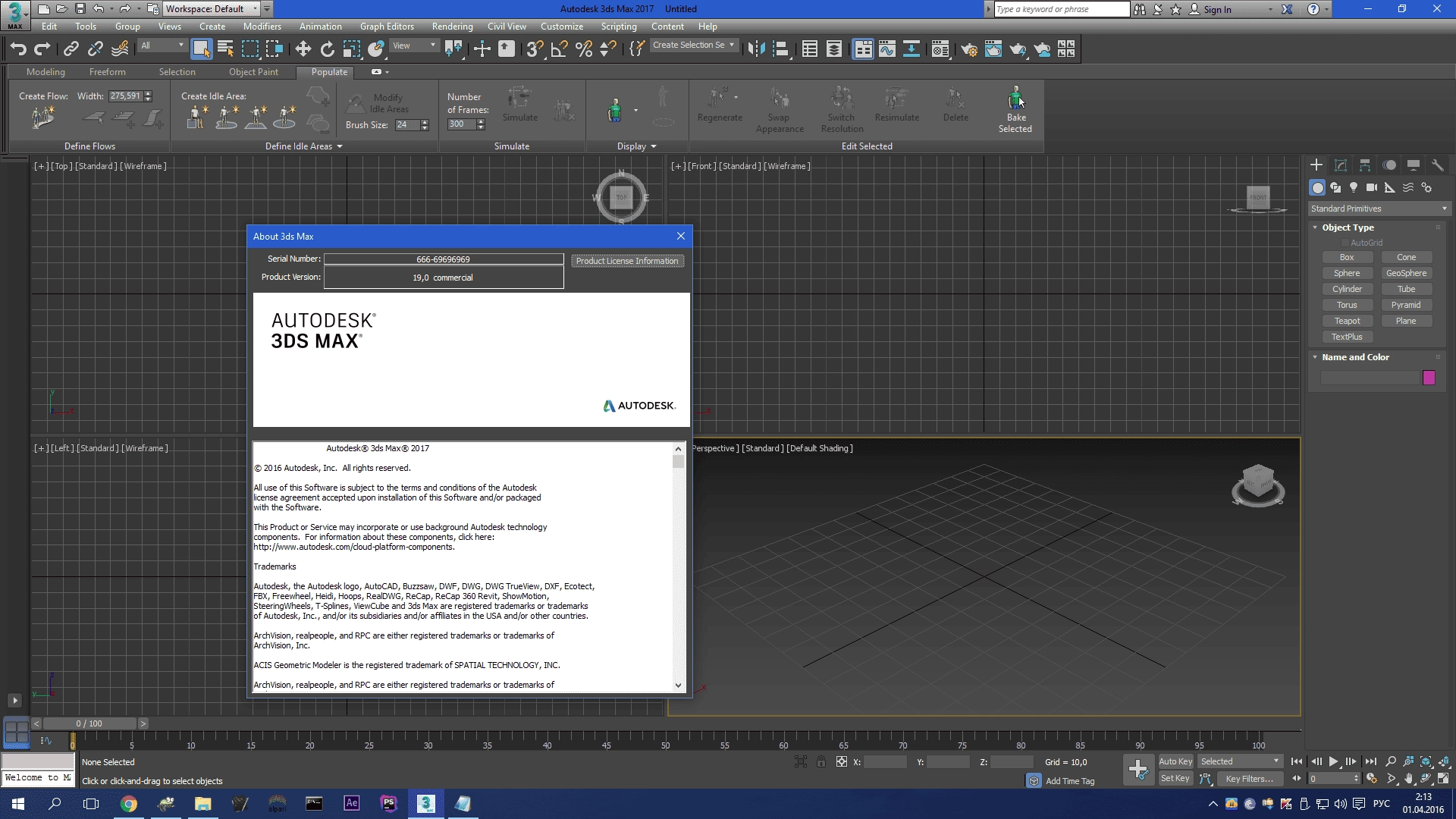The width and height of the screenshot is (1456, 819).
Task: Collapse the Name and Color rollout
Action: tap(1315, 357)
